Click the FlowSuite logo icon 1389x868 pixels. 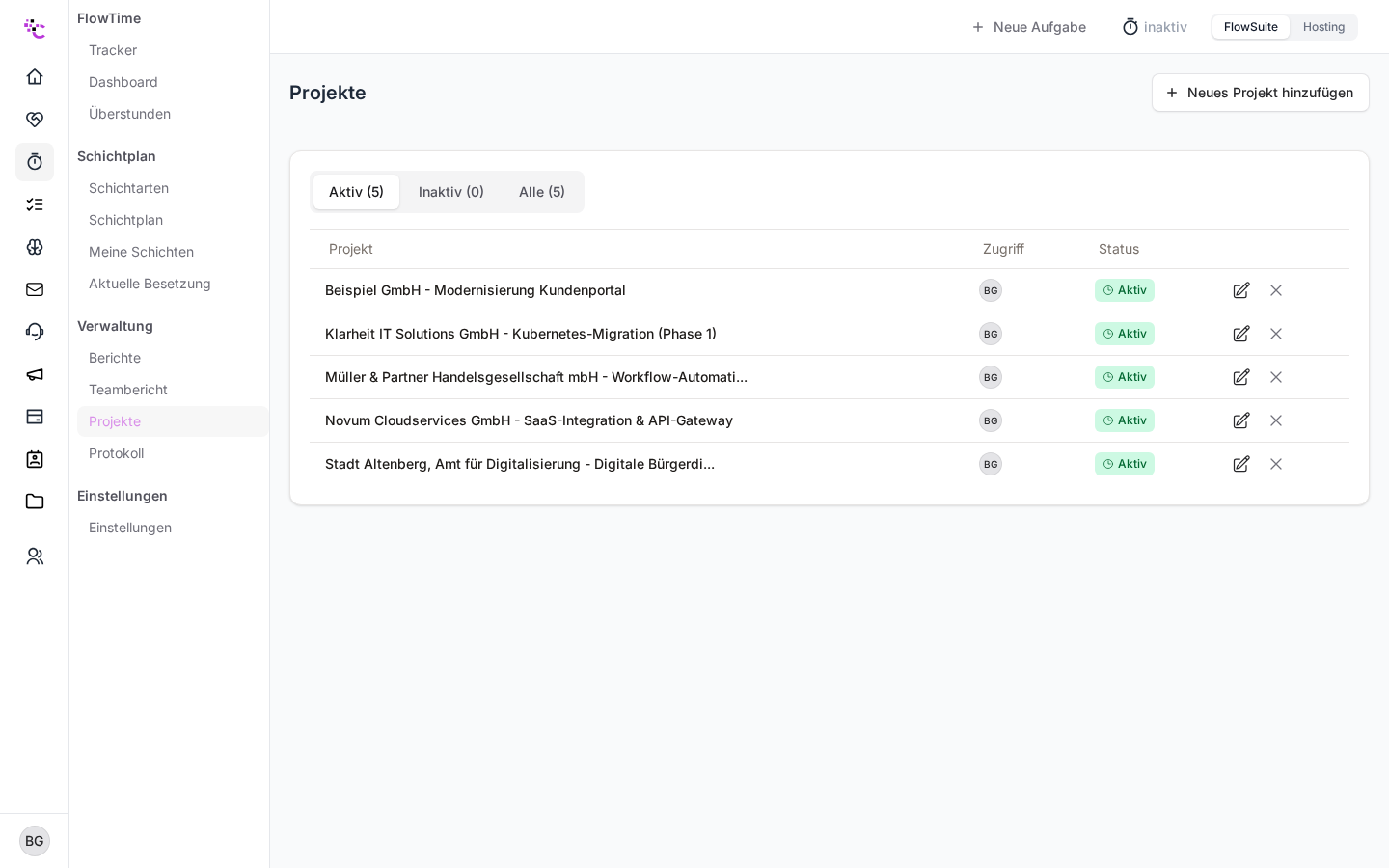[x=35, y=28]
